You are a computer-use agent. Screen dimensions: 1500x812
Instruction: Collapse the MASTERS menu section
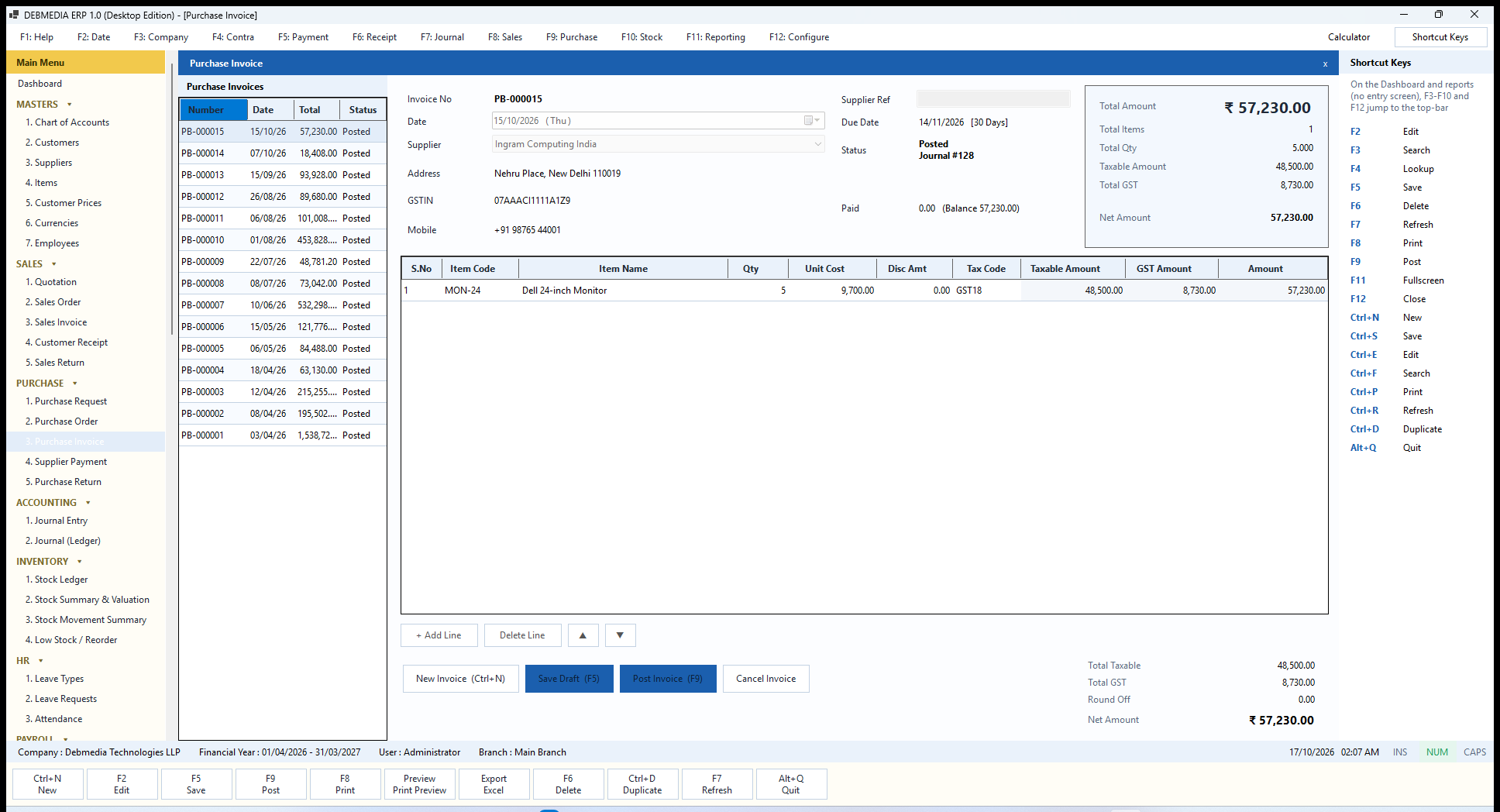tap(70, 105)
